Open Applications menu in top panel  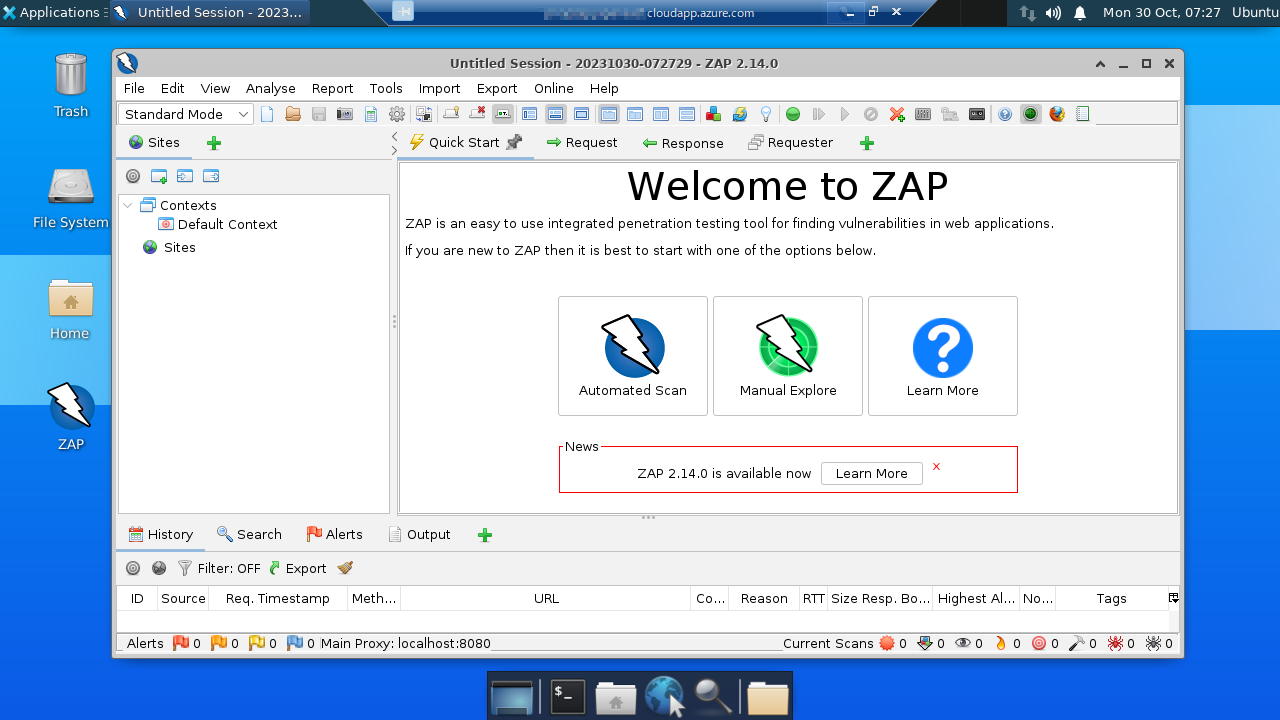pos(52,12)
